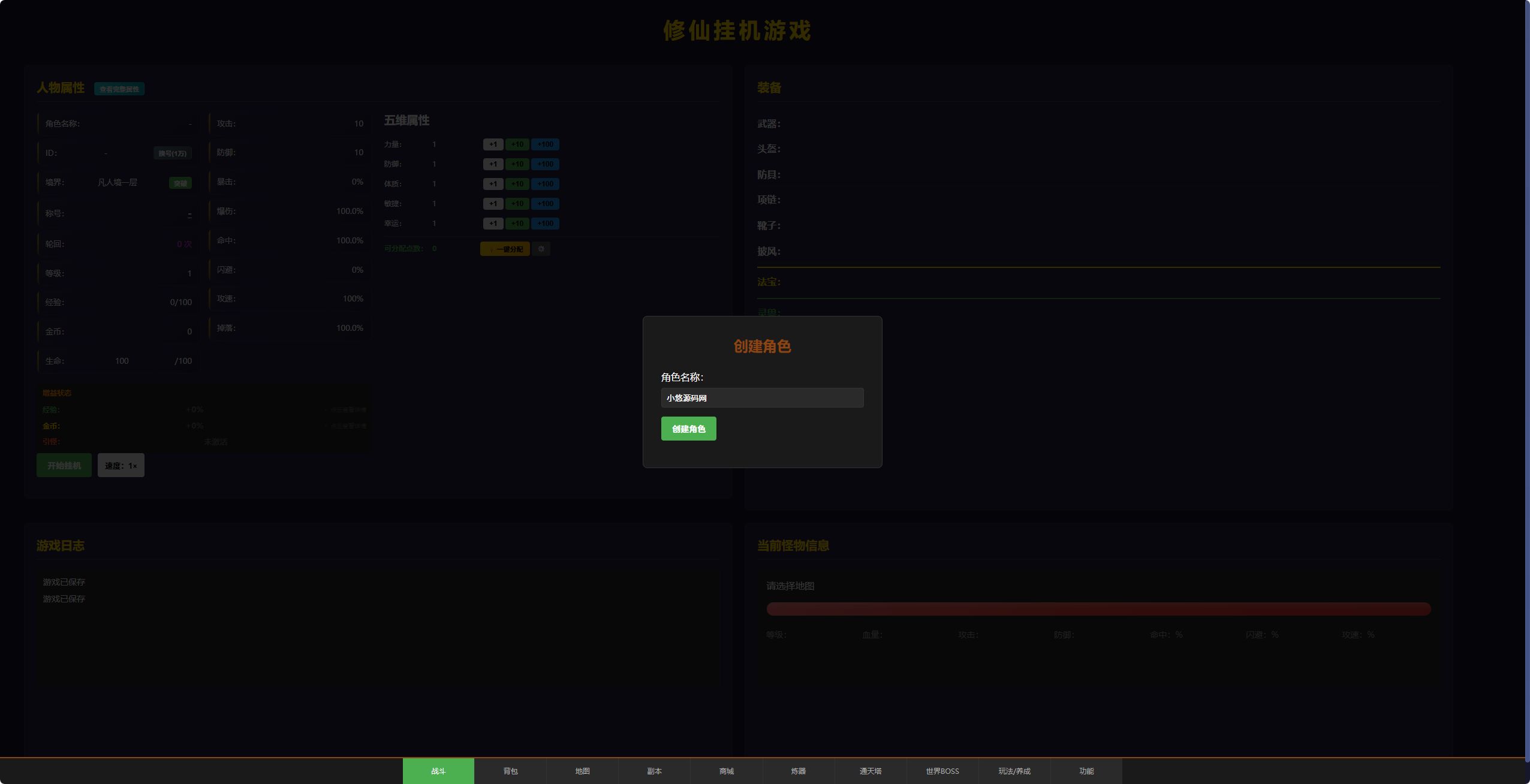Click the 未激活 monster lure status
The height and width of the screenshot is (784, 1530).
tap(215, 442)
